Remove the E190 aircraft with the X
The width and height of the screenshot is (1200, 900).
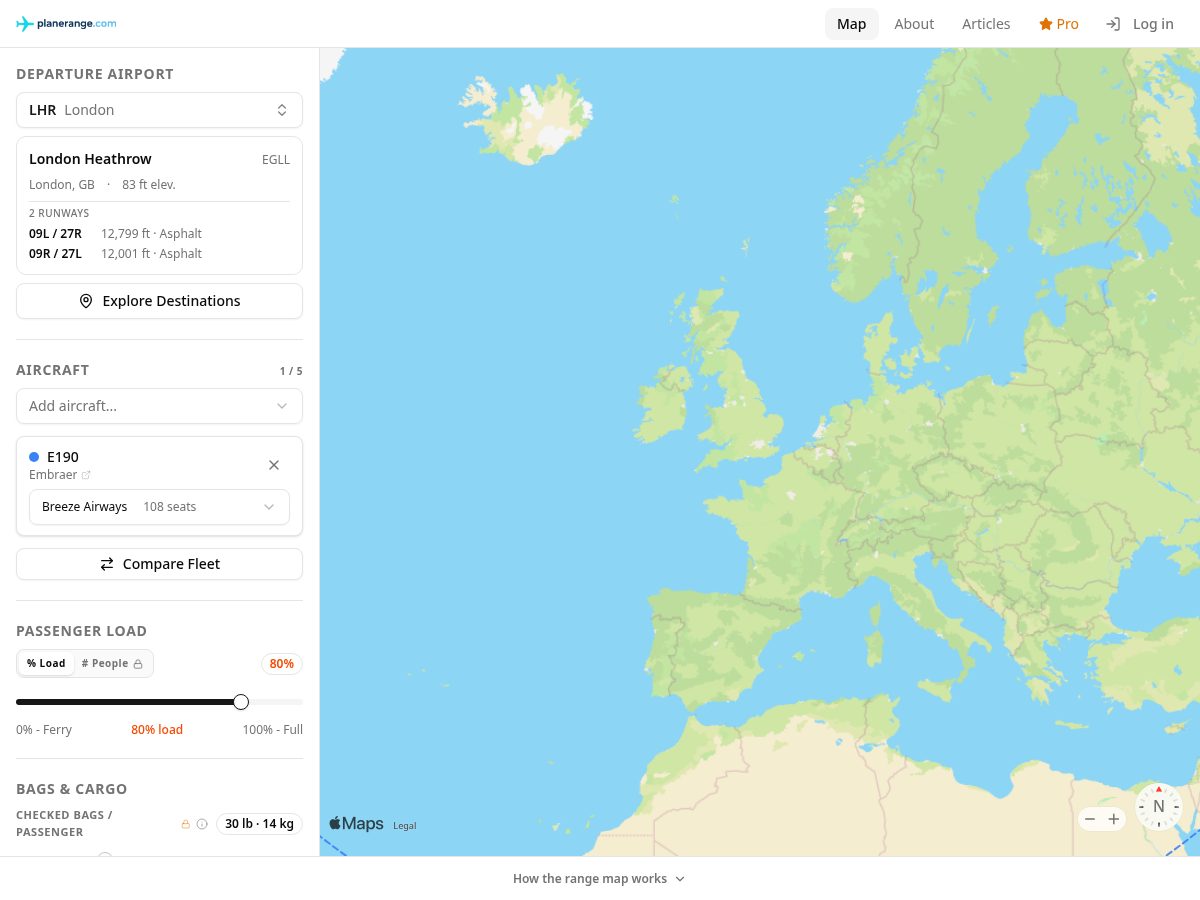pyautogui.click(x=274, y=465)
